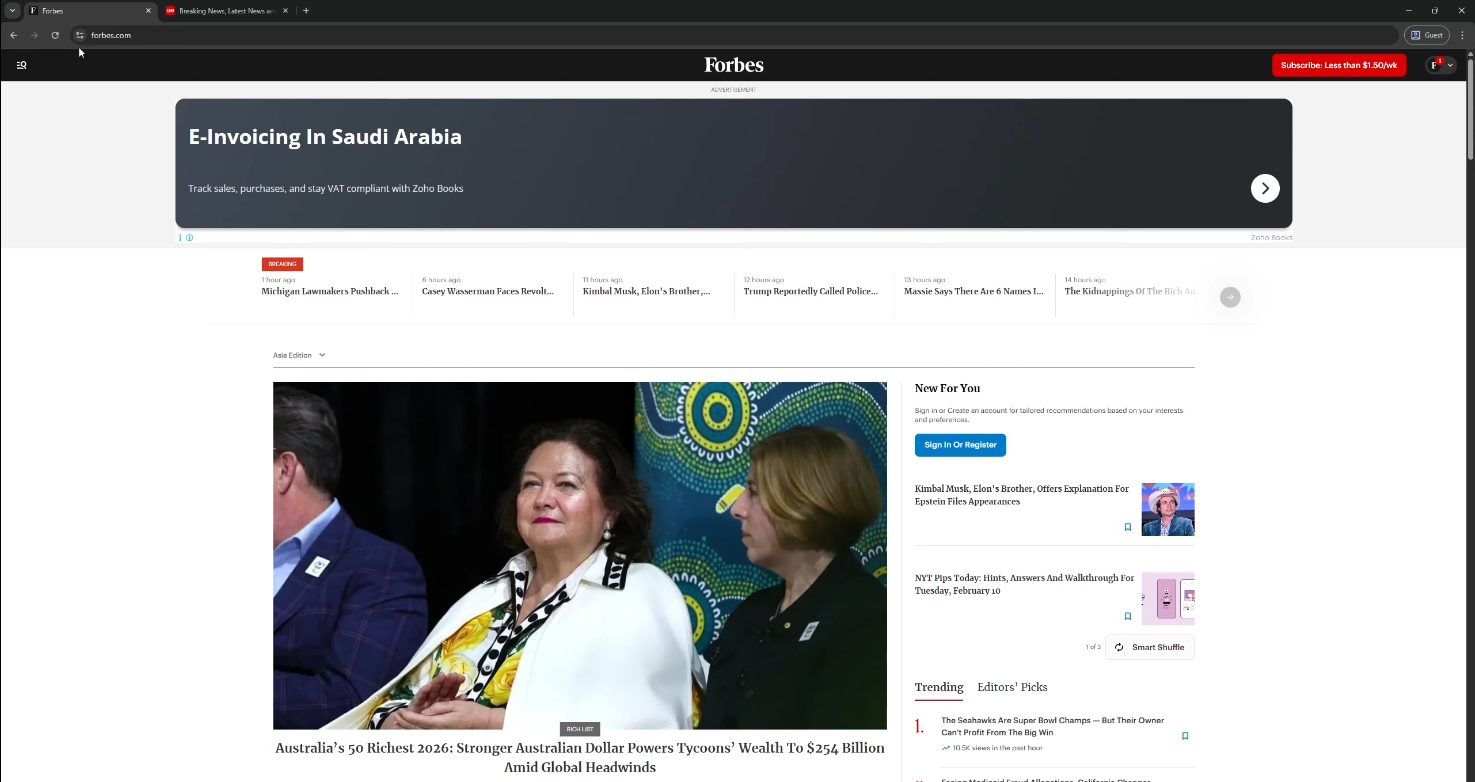
Task: Reload the page with the refresh icon
Action: pyautogui.click(x=55, y=35)
